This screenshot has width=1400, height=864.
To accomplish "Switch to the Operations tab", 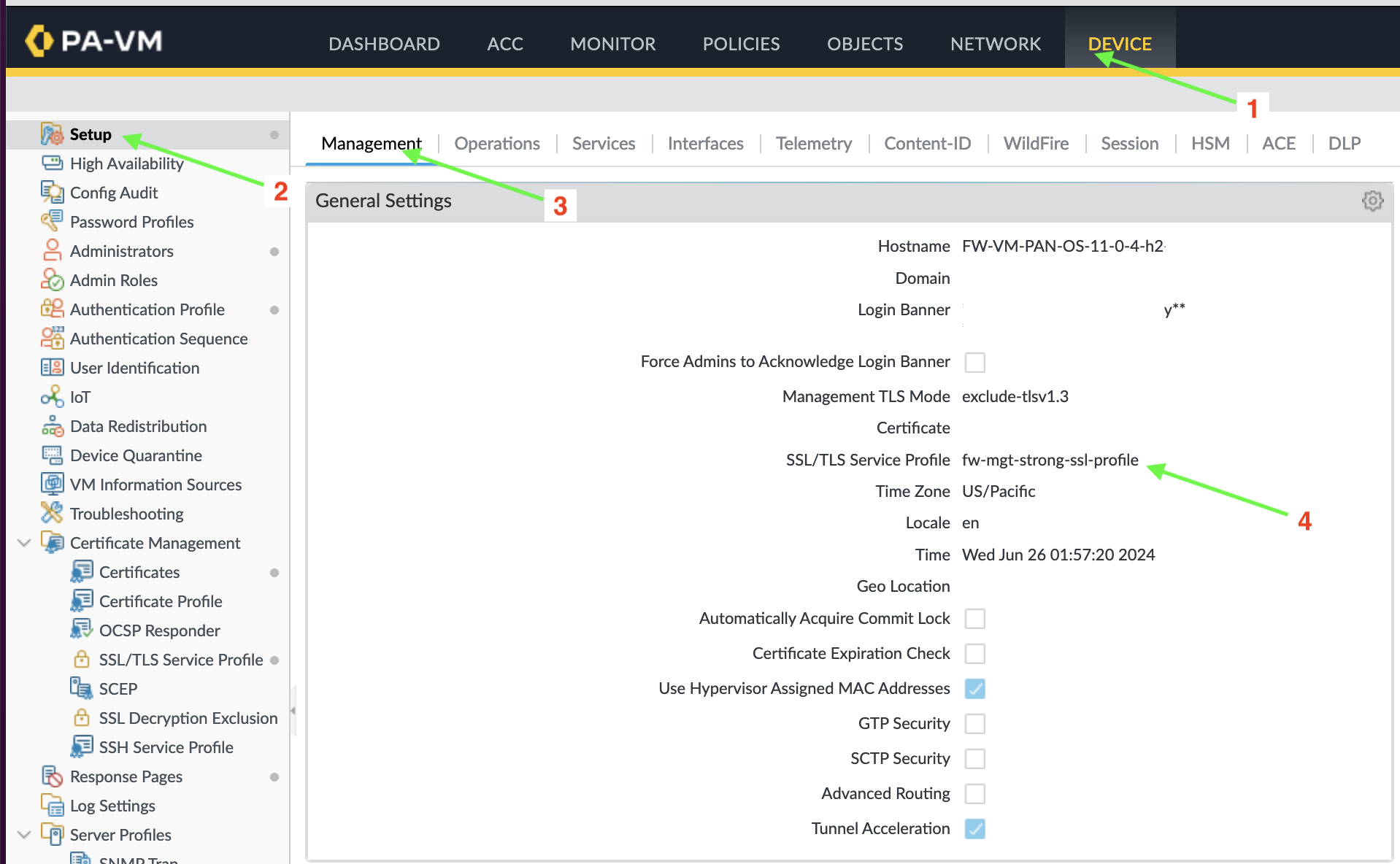I will (496, 143).
